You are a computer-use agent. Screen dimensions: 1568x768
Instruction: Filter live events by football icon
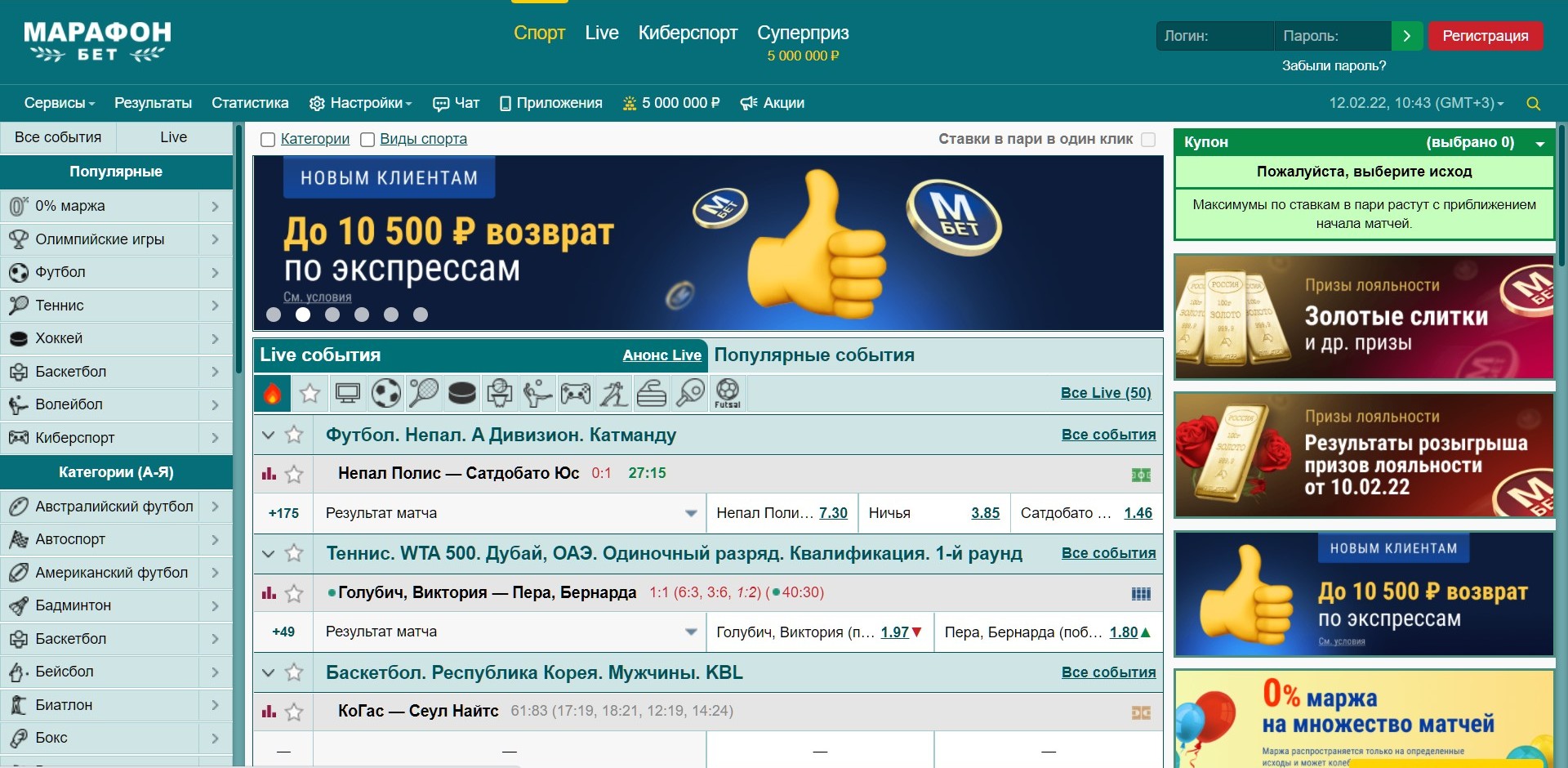tap(385, 393)
